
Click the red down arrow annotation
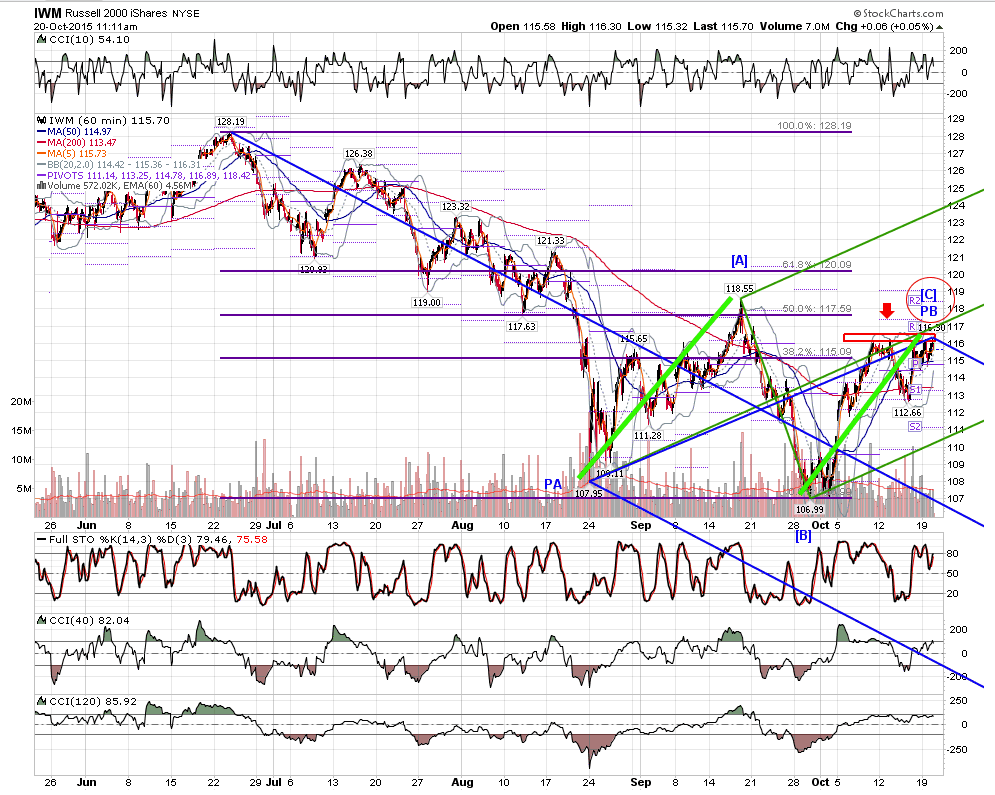887,310
